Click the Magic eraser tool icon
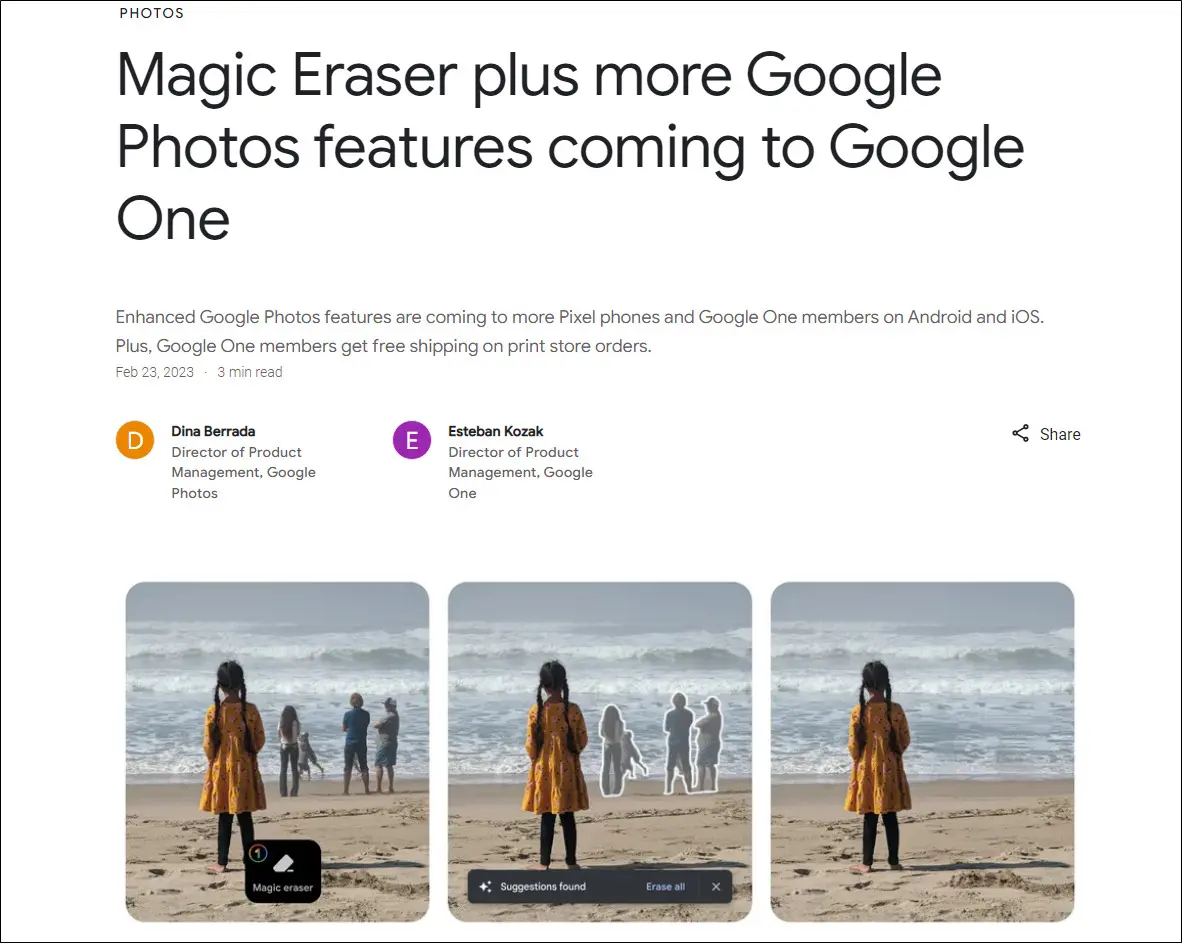The width and height of the screenshot is (1182, 943). point(283,864)
